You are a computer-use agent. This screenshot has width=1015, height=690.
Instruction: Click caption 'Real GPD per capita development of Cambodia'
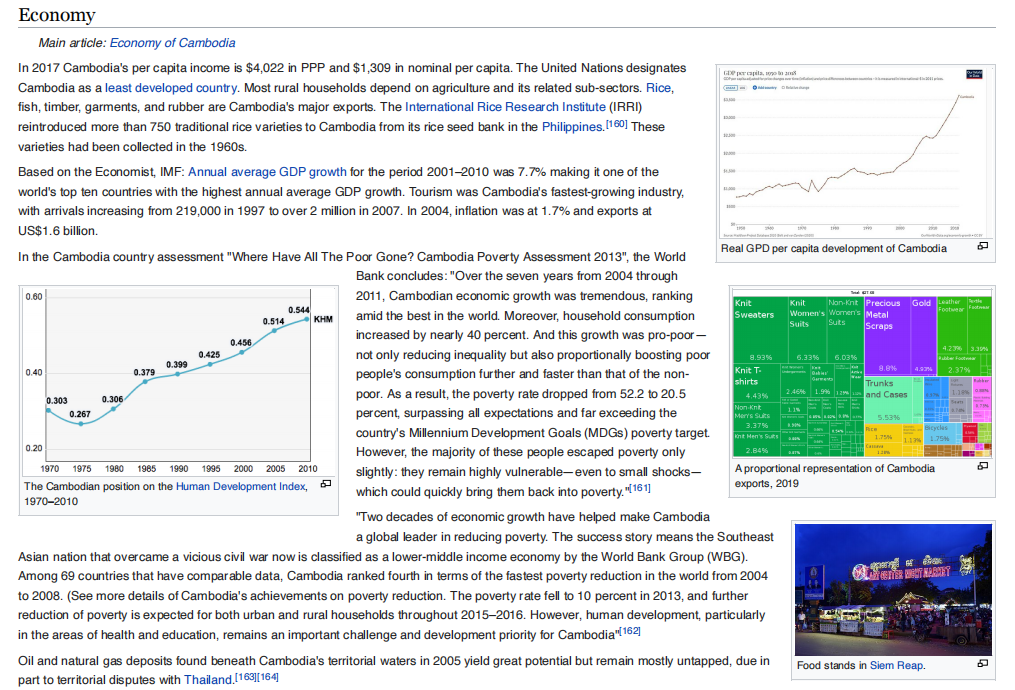[834, 249]
